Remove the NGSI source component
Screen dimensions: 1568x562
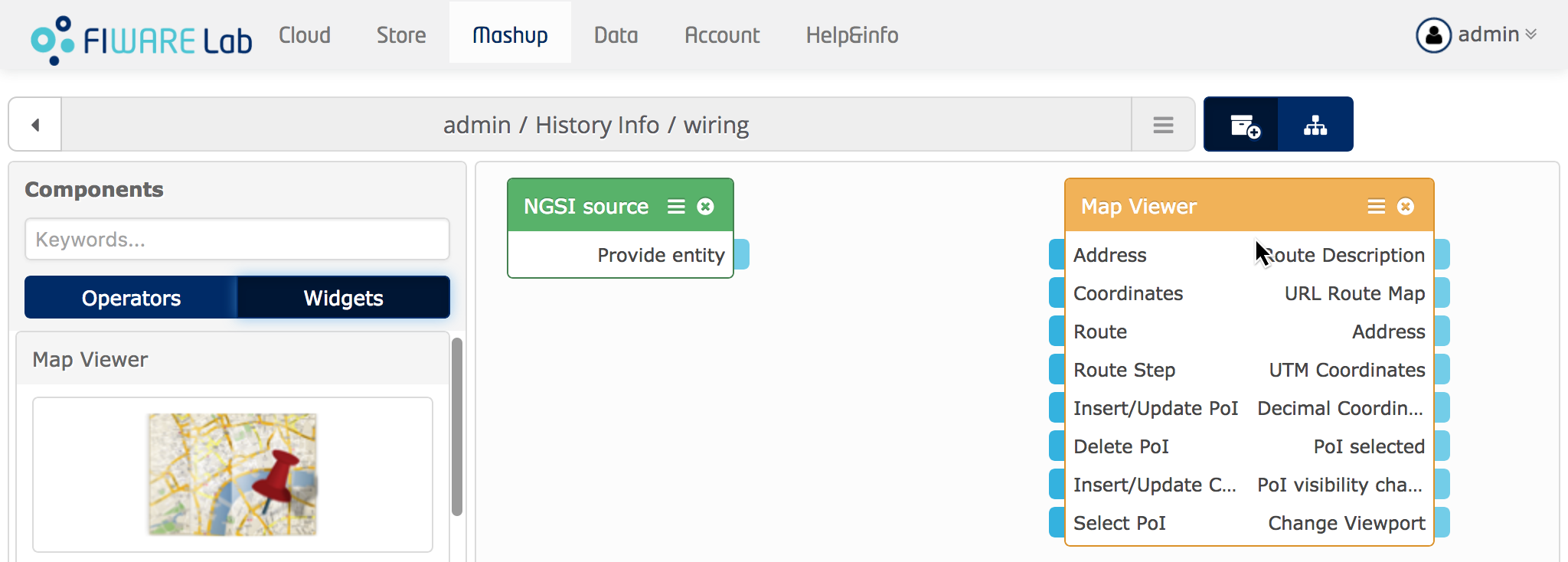point(706,207)
